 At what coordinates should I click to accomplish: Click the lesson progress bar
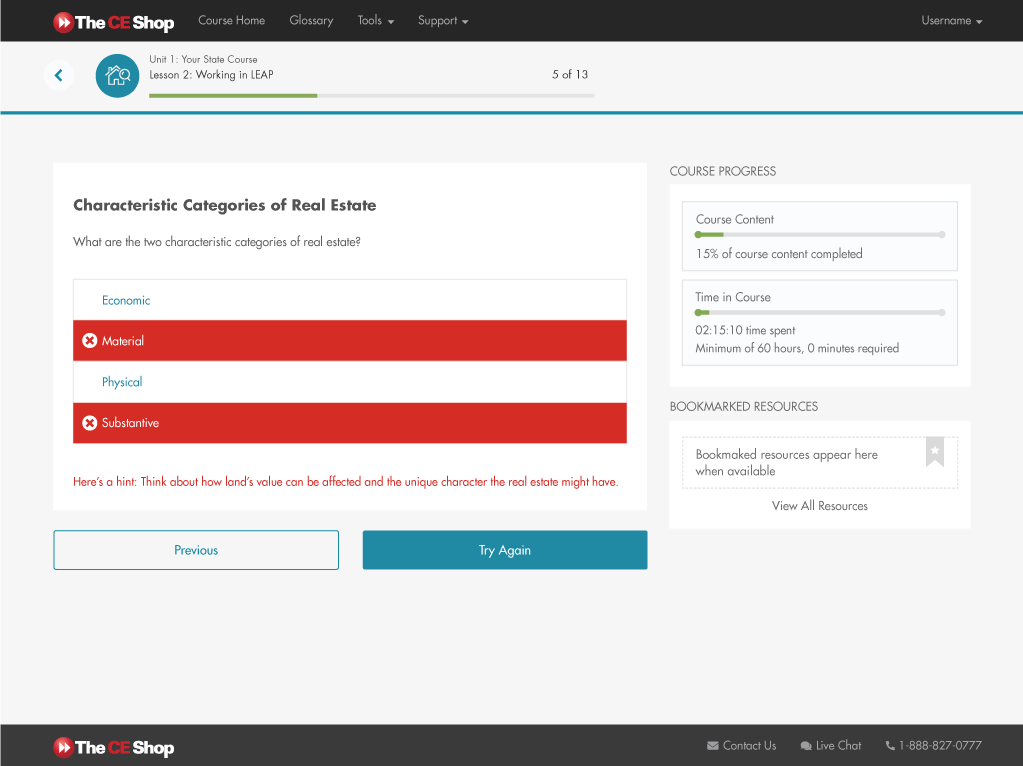point(372,96)
